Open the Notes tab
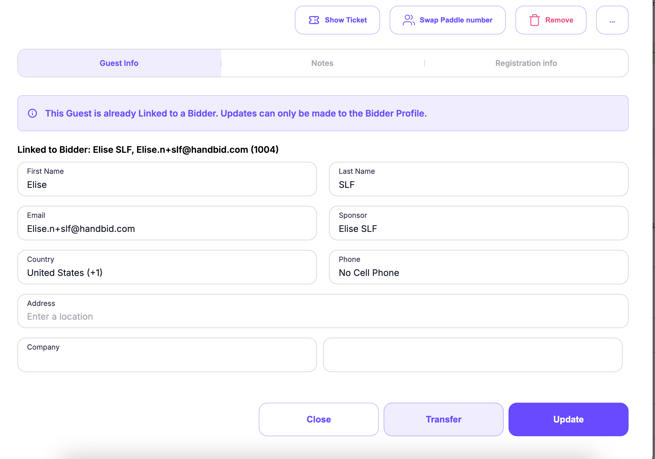This screenshot has width=655, height=459. (322, 63)
